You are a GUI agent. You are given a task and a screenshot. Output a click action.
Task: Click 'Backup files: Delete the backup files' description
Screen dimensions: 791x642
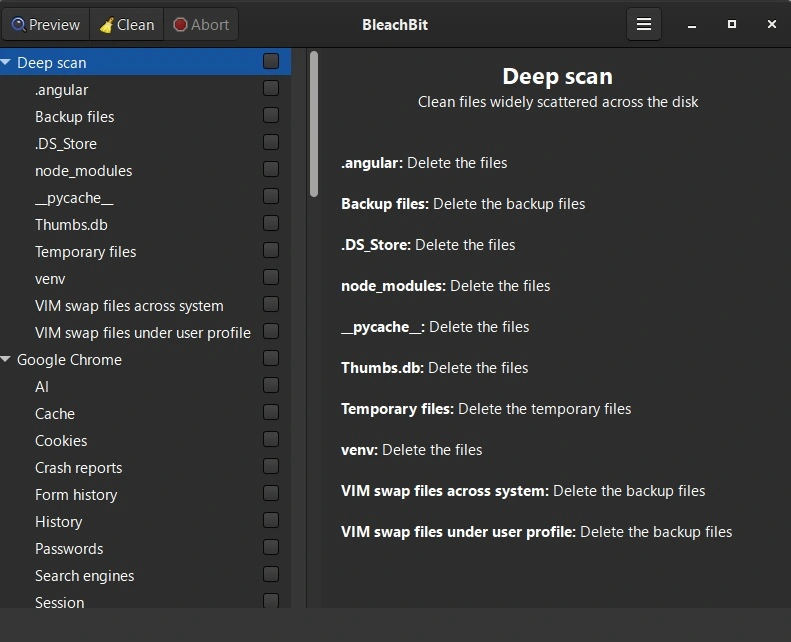point(463,204)
